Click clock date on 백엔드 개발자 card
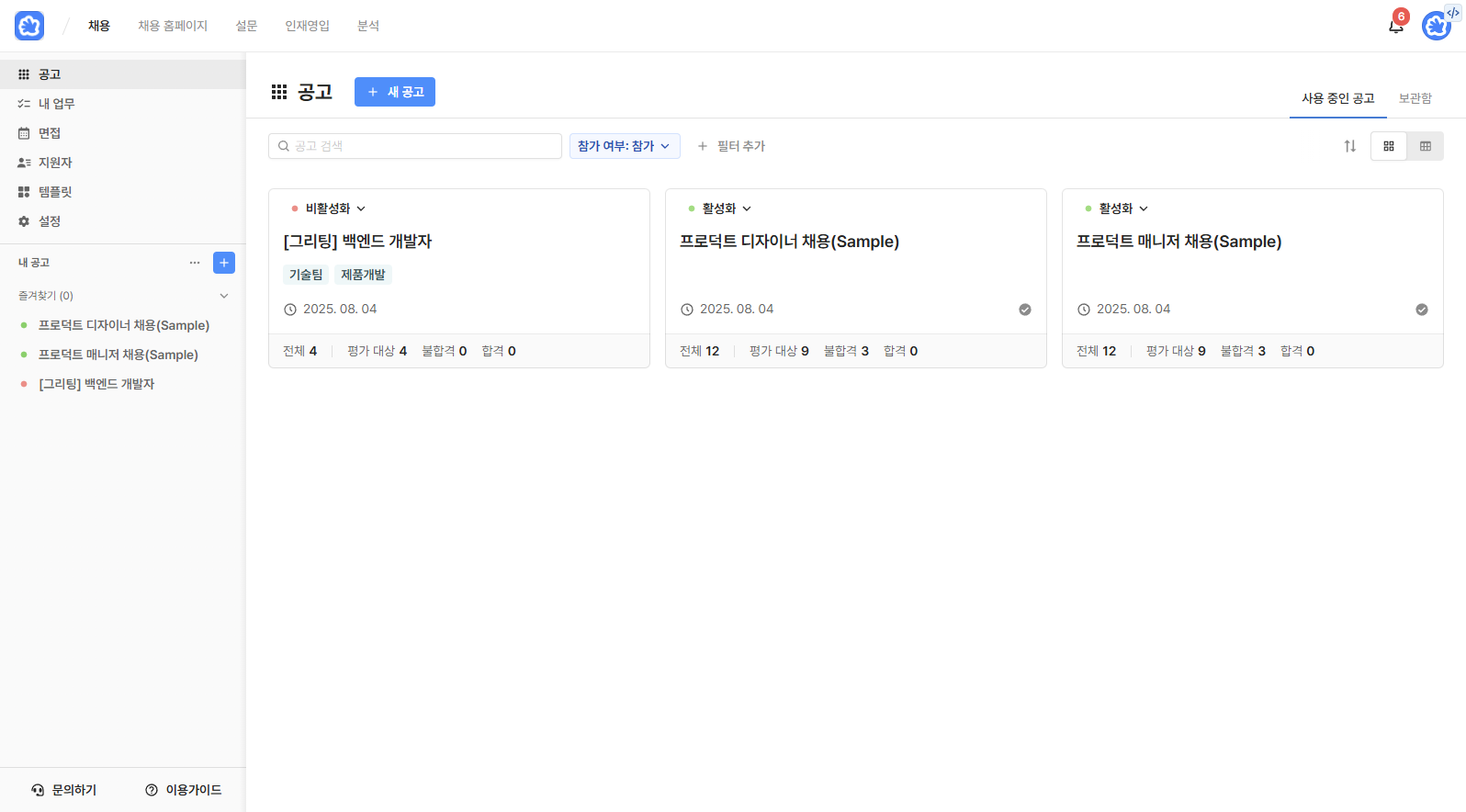Screen dimensions: 1466x812 coord(331,310)
